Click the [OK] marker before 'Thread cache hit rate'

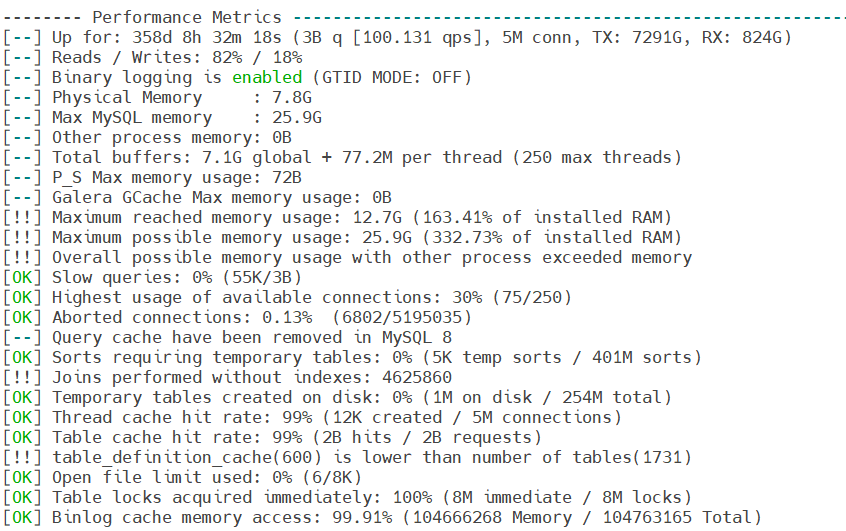22,417
